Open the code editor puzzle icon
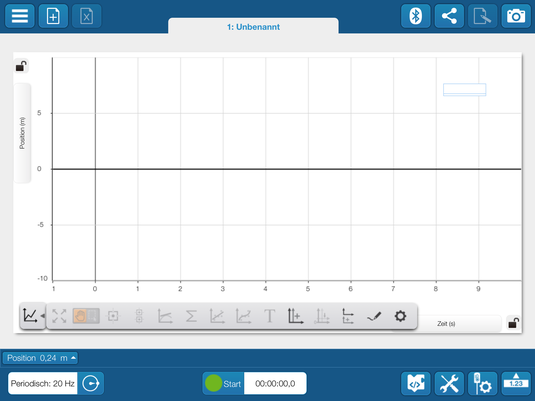This screenshot has width=535, height=401. click(x=416, y=383)
